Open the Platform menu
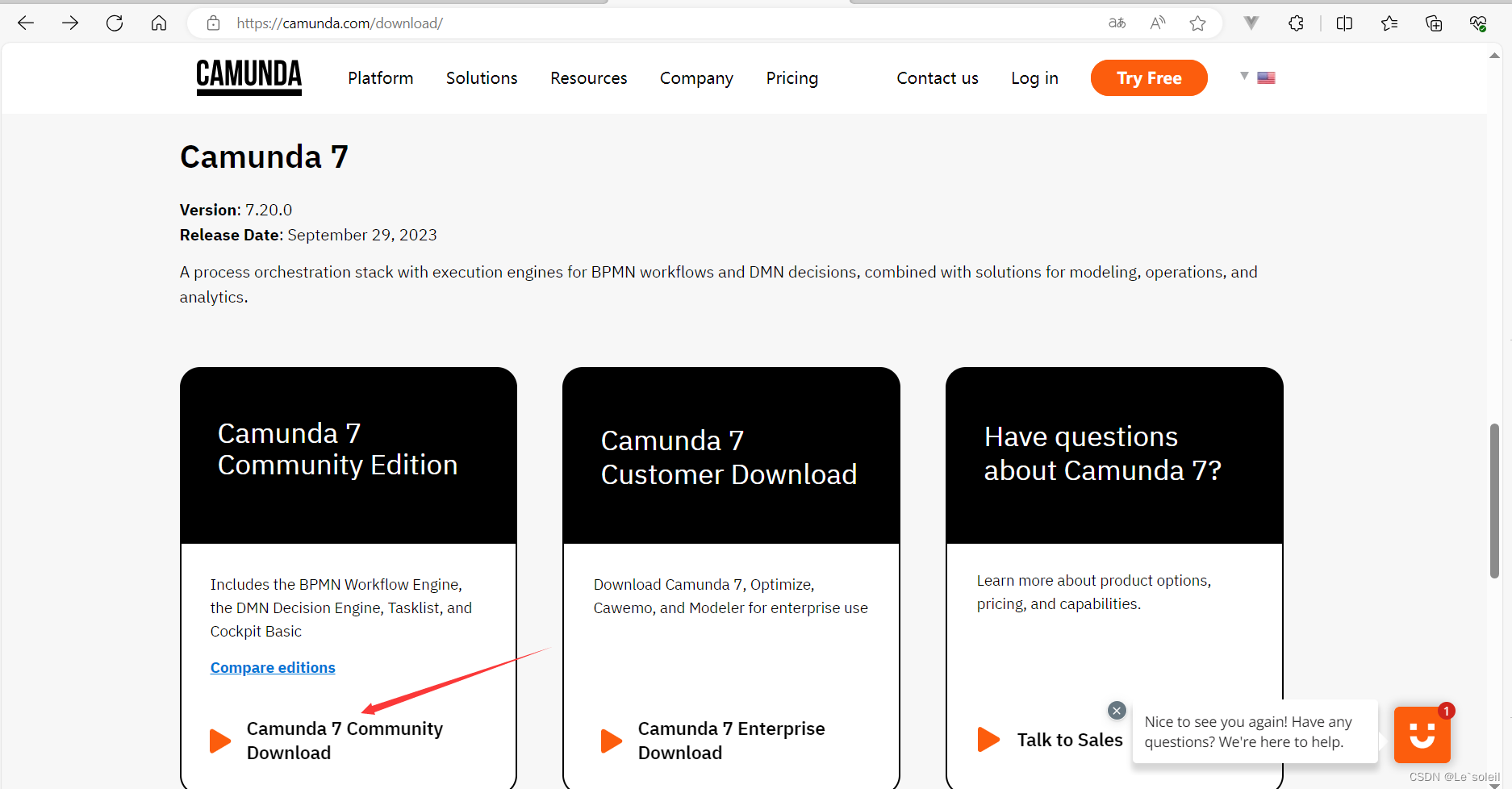This screenshot has height=789, width=1512. pyautogui.click(x=381, y=78)
